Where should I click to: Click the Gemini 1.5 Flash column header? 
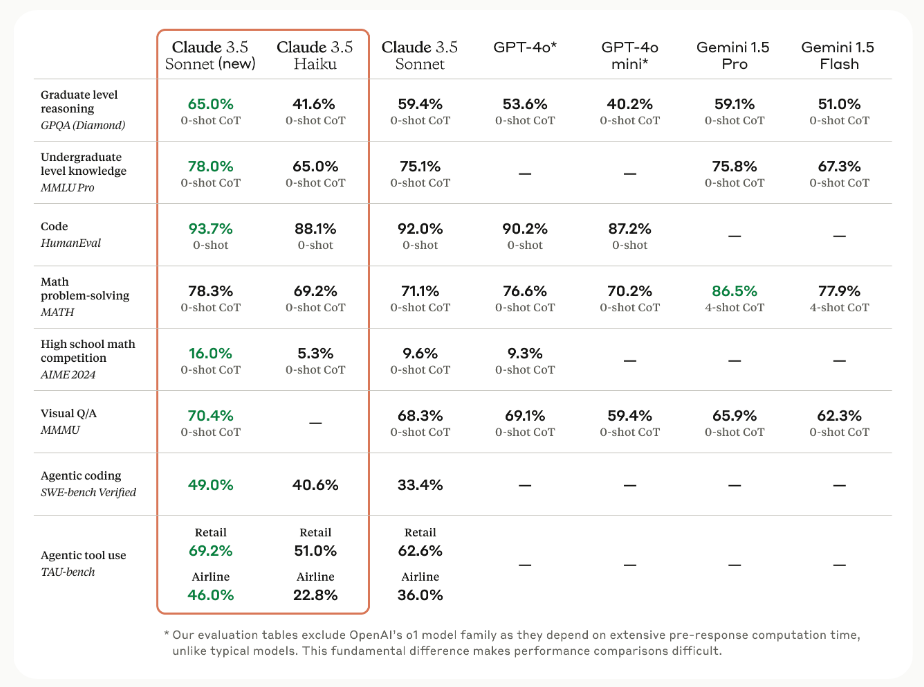839,55
